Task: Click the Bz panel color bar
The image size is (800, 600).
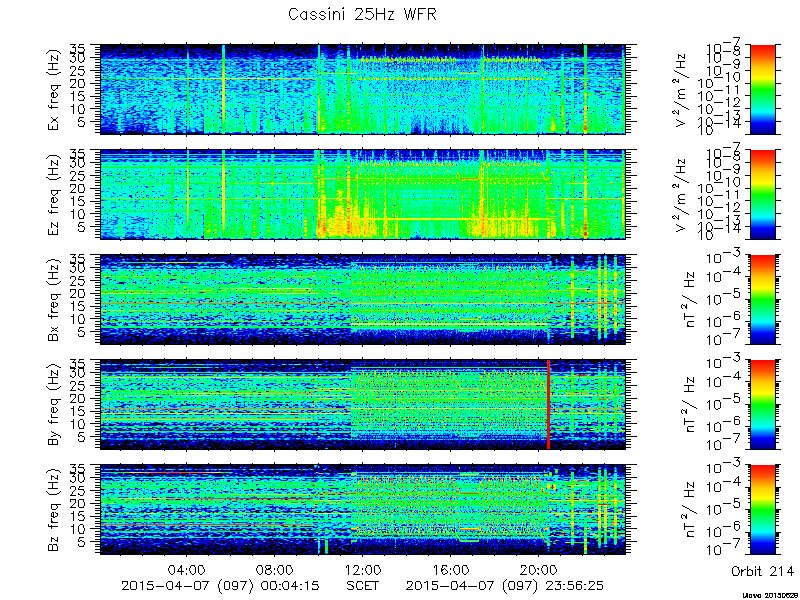Action: click(762, 510)
